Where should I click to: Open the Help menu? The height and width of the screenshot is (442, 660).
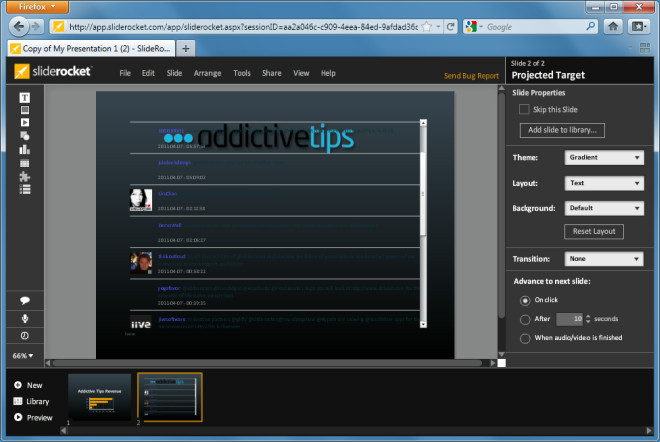pos(328,73)
